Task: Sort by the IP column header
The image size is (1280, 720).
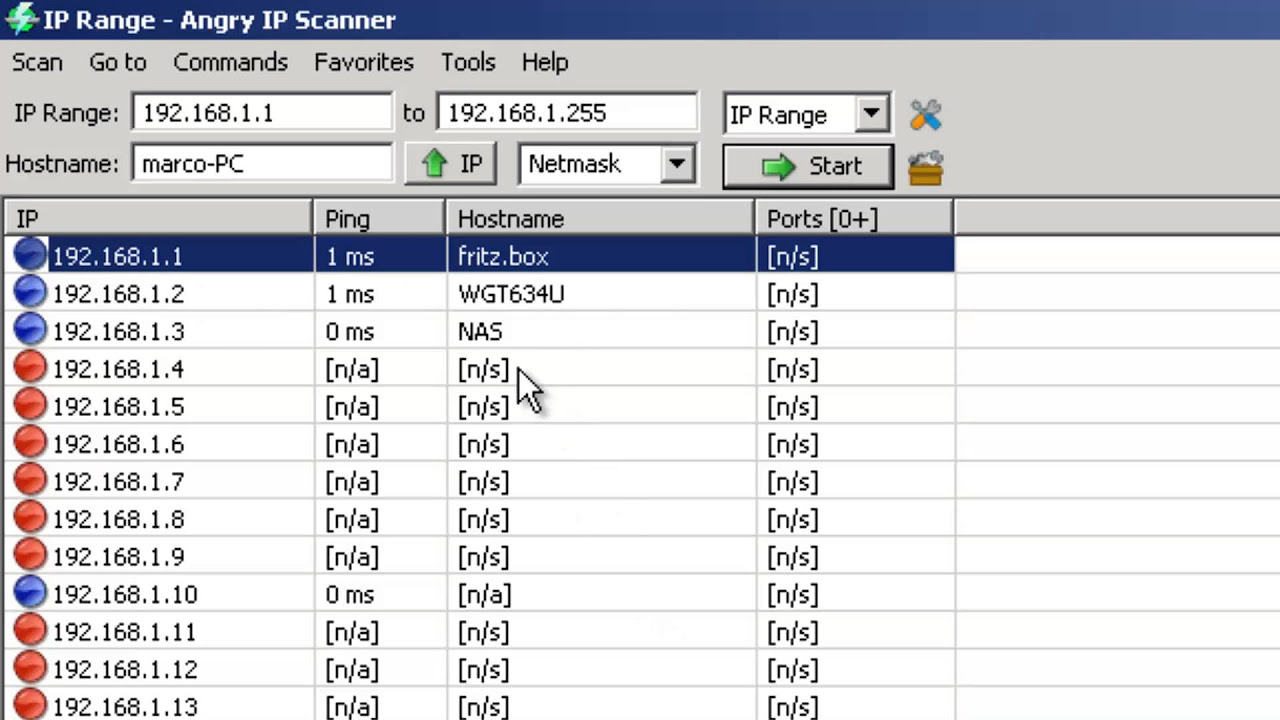Action: 158,219
